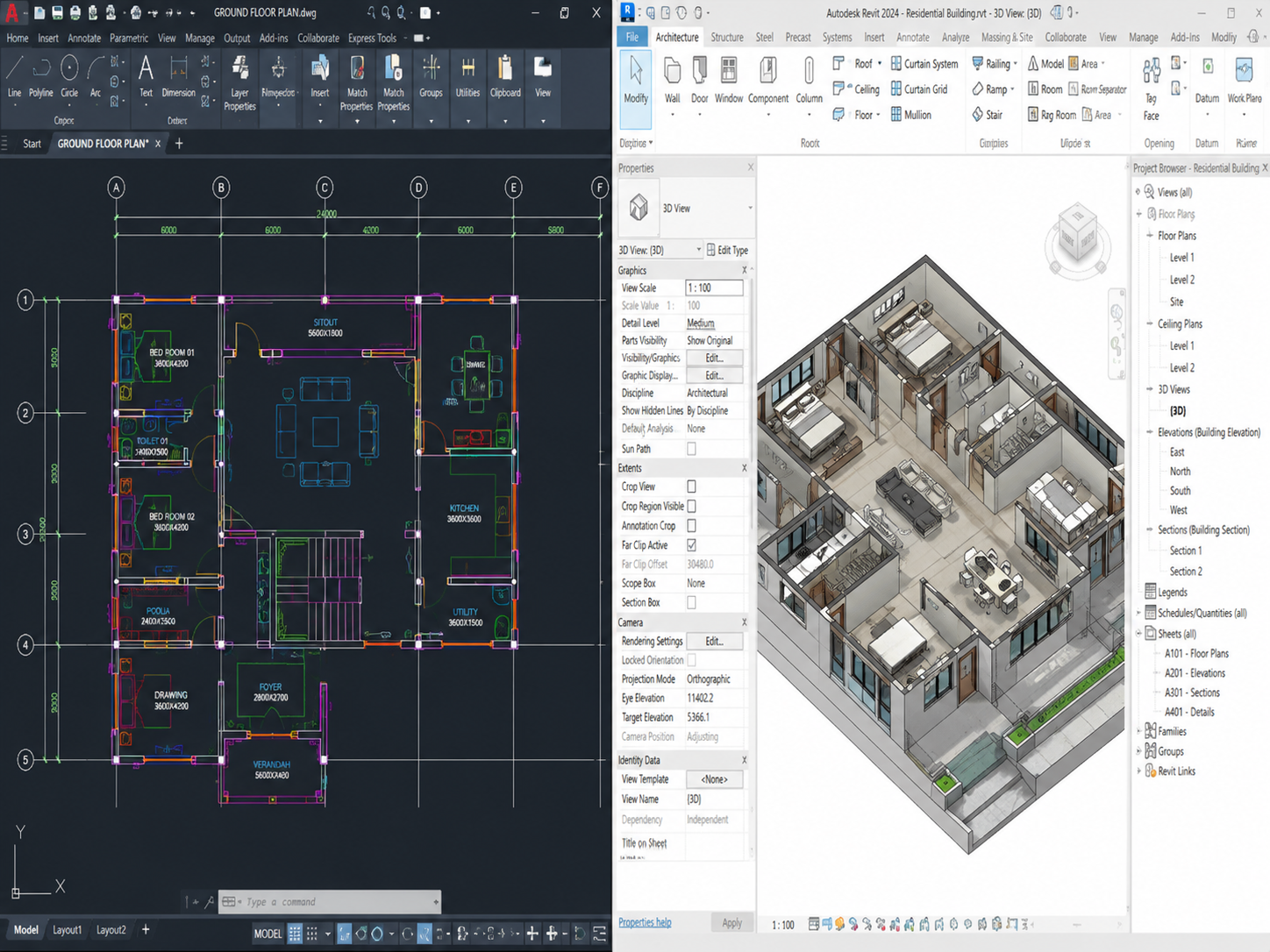The width and height of the screenshot is (1270, 952).
Task: Select the Arc tool in AutoCAD
Action: tap(95, 76)
